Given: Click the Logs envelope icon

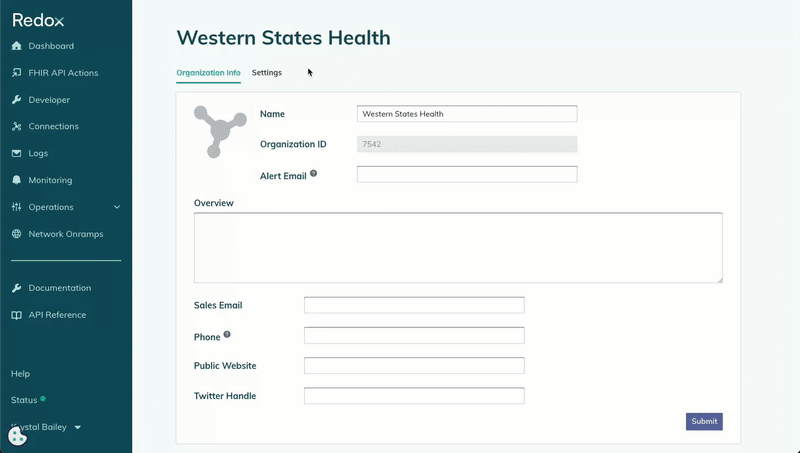Looking at the screenshot, I should click(x=16, y=153).
